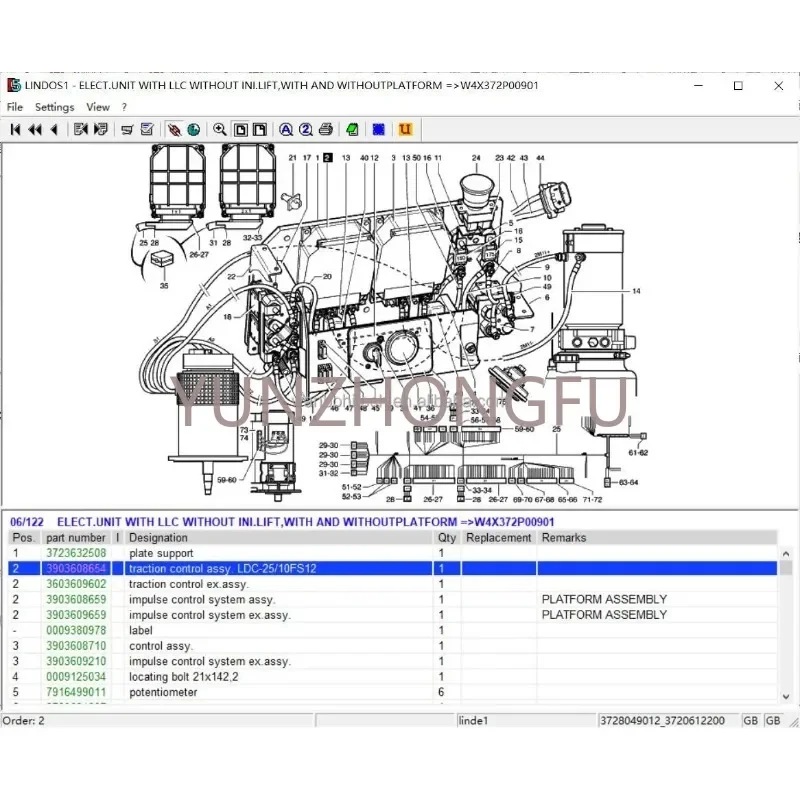Select part number 3903609659

pos(76,615)
